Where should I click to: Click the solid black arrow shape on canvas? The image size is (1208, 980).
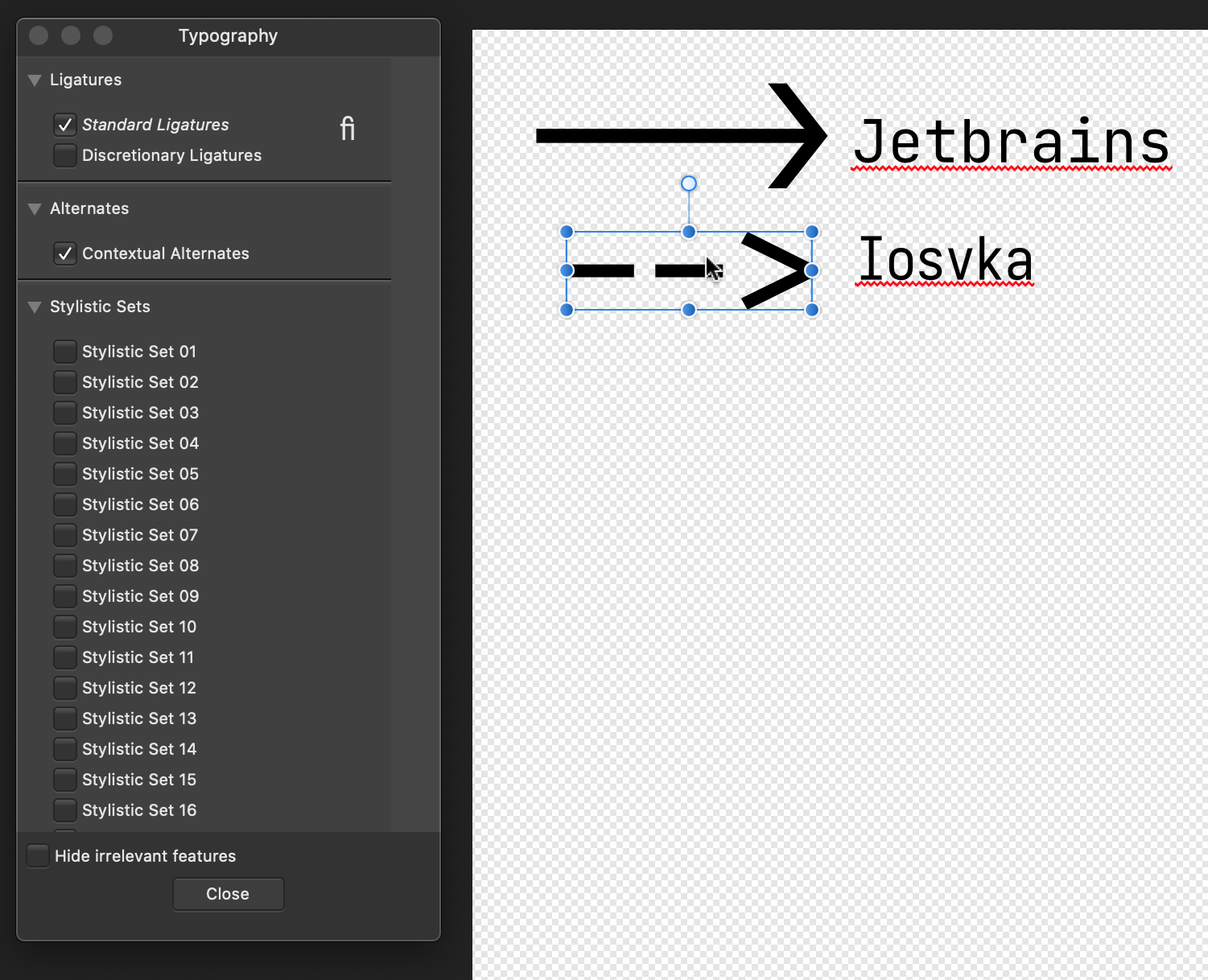point(684,135)
